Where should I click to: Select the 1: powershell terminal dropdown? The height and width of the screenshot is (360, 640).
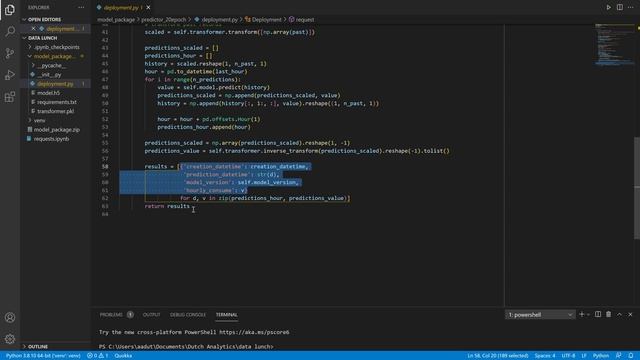click(540, 315)
